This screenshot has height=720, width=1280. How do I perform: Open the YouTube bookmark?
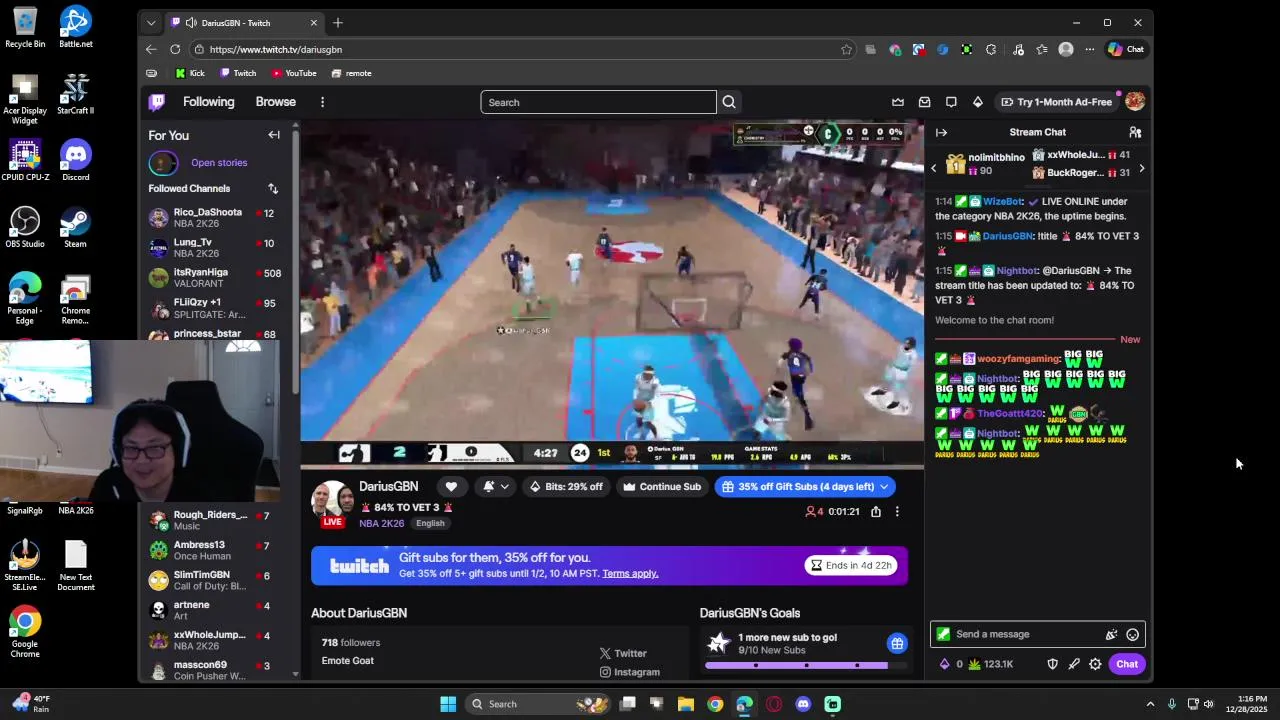coord(294,73)
